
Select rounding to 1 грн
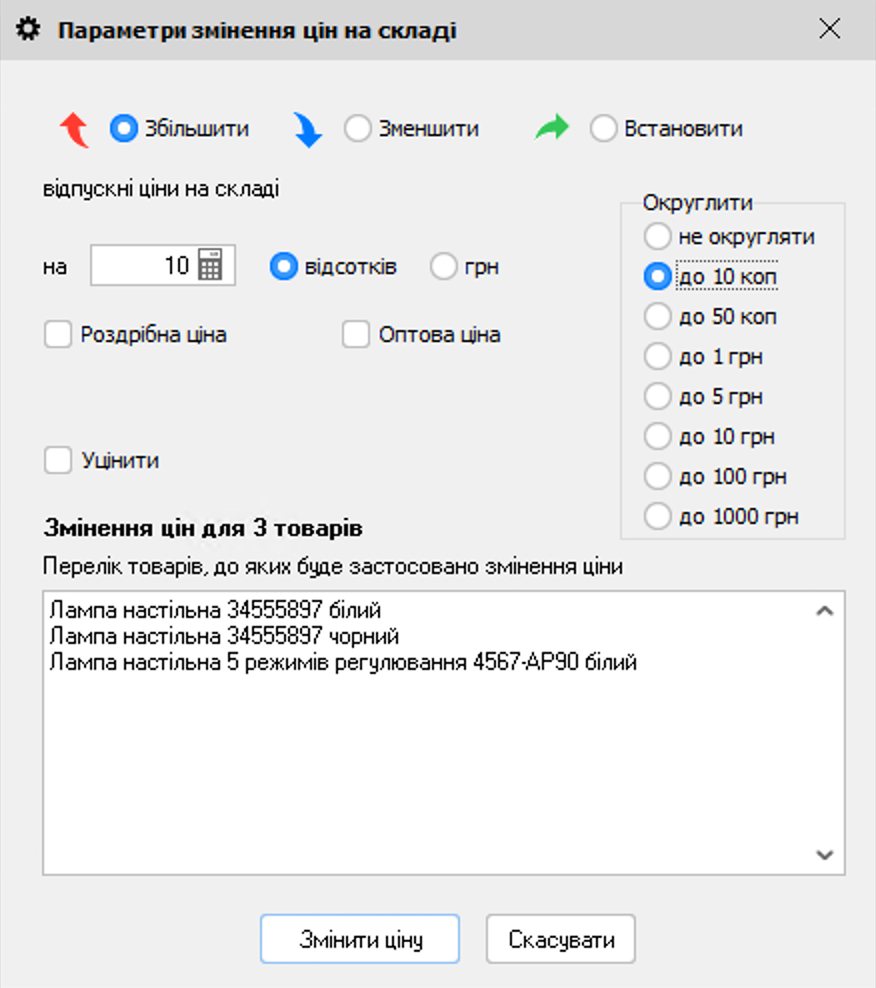coord(658,356)
